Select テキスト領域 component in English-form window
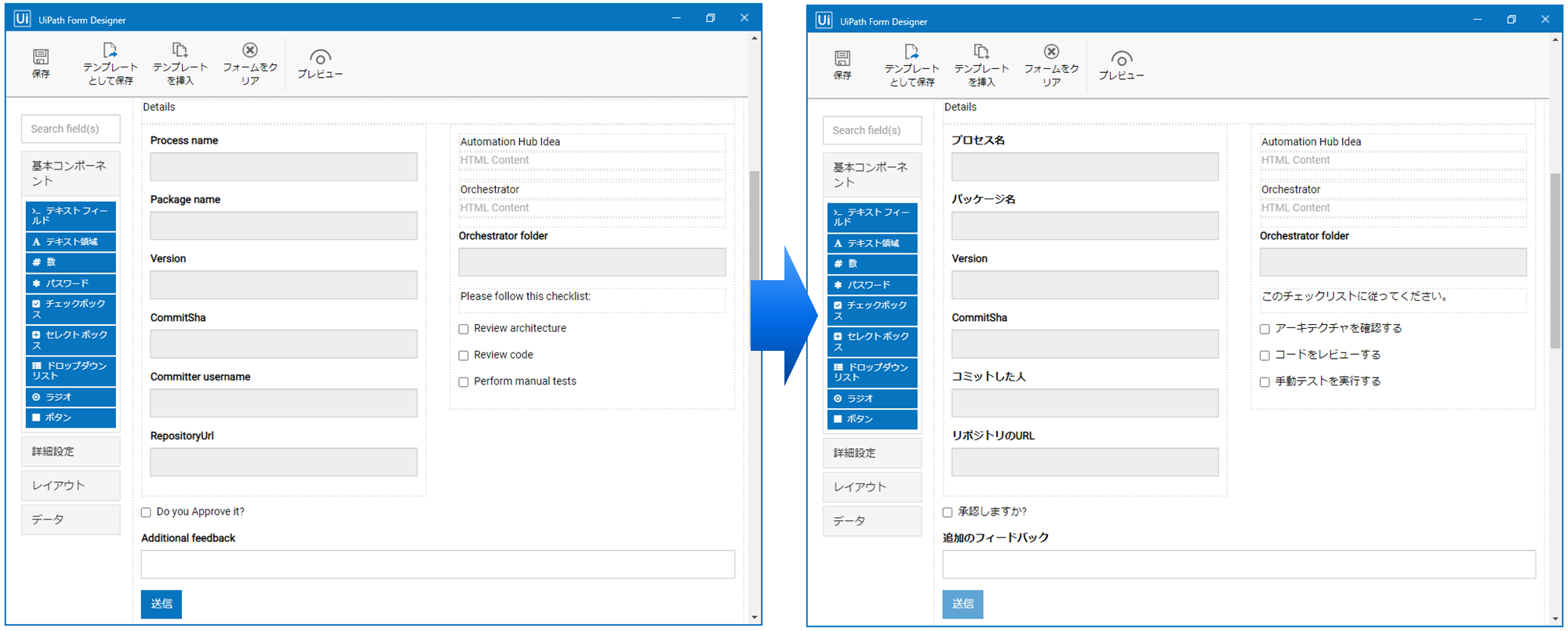This screenshot has width=1568, height=631. coord(71,242)
